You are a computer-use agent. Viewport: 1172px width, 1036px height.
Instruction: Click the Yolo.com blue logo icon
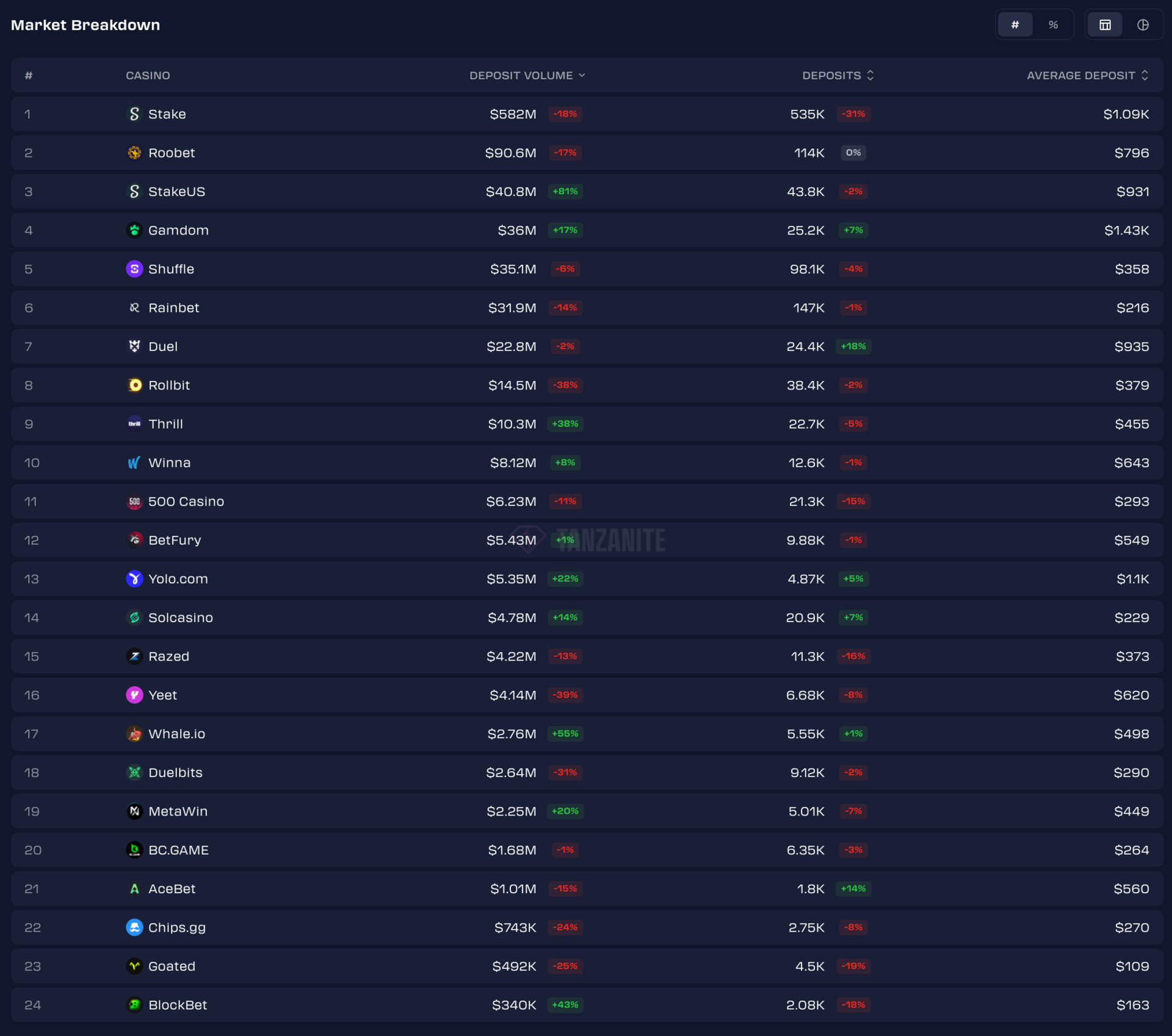134,579
